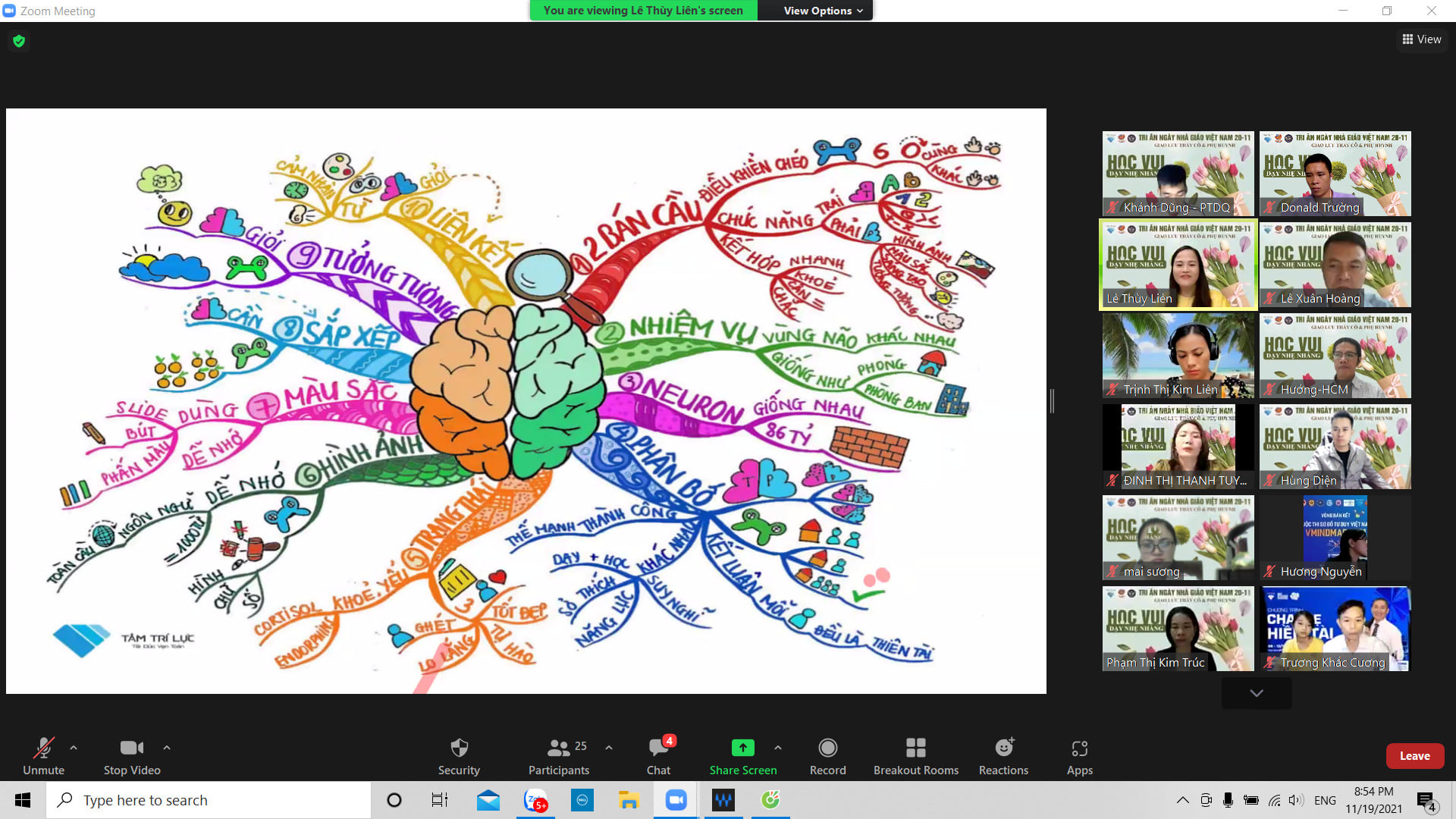Open volume control in tray
This screenshot has height=819, width=1456.
click(1296, 800)
